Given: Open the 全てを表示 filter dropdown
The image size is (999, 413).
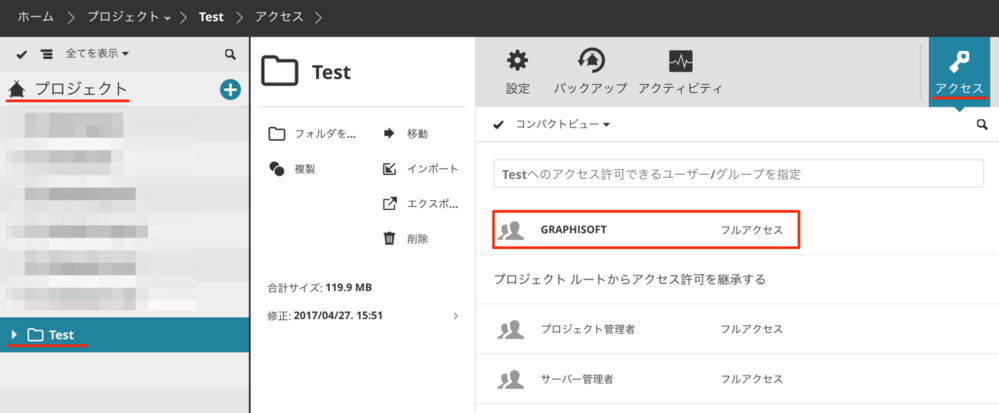Looking at the screenshot, I should pyautogui.click(x=97, y=54).
